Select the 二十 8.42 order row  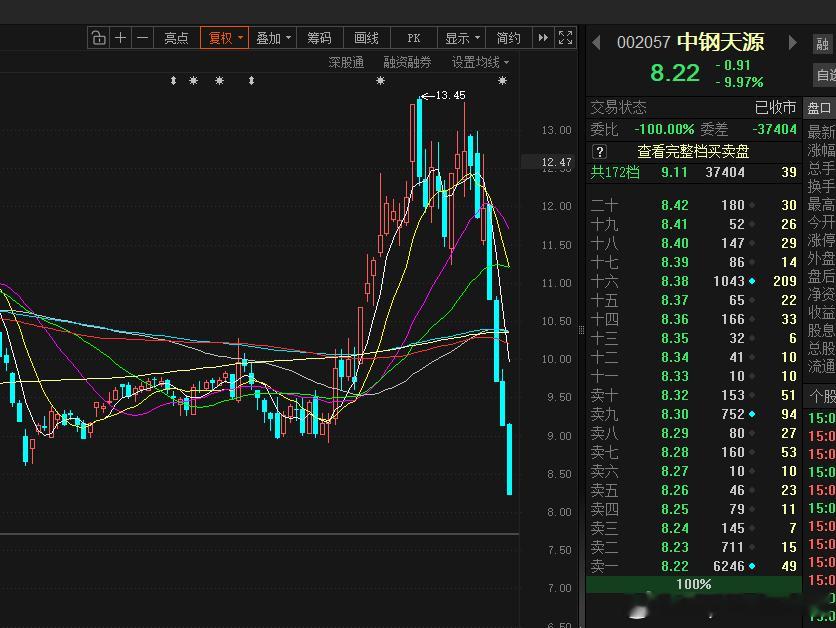coord(694,205)
